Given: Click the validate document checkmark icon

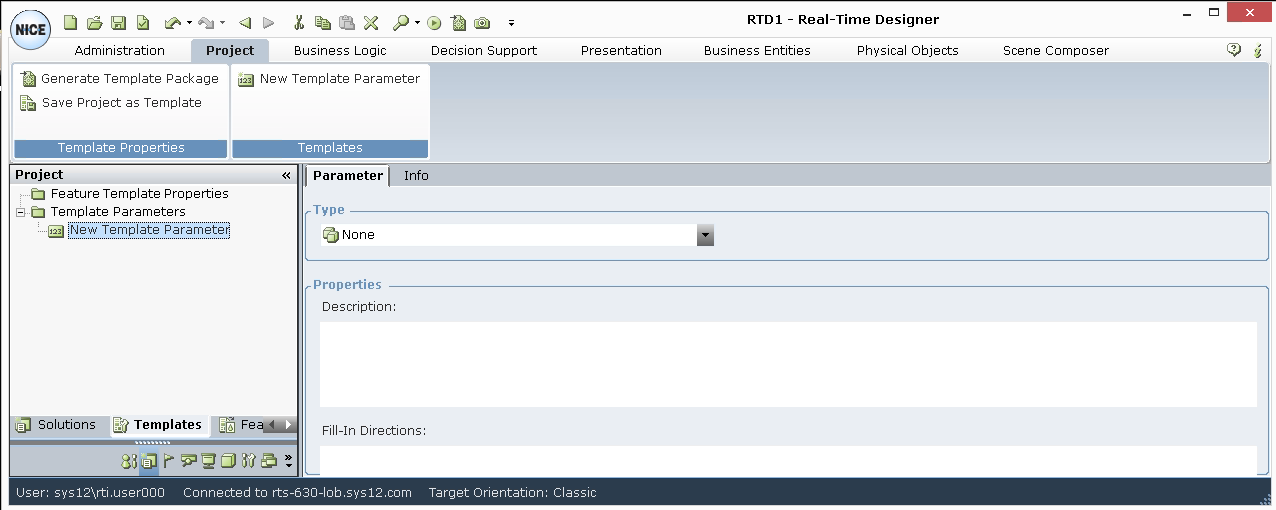Looking at the screenshot, I should (x=143, y=22).
